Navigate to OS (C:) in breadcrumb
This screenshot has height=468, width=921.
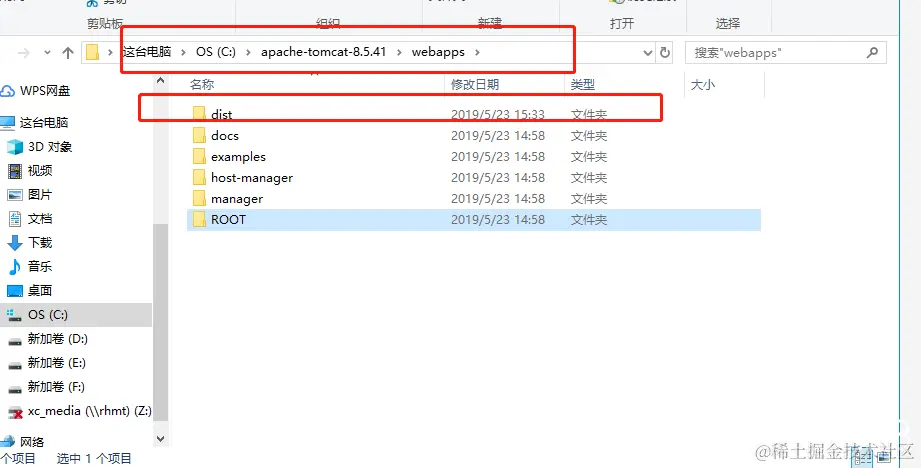pyautogui.click(x=216, y=52)
